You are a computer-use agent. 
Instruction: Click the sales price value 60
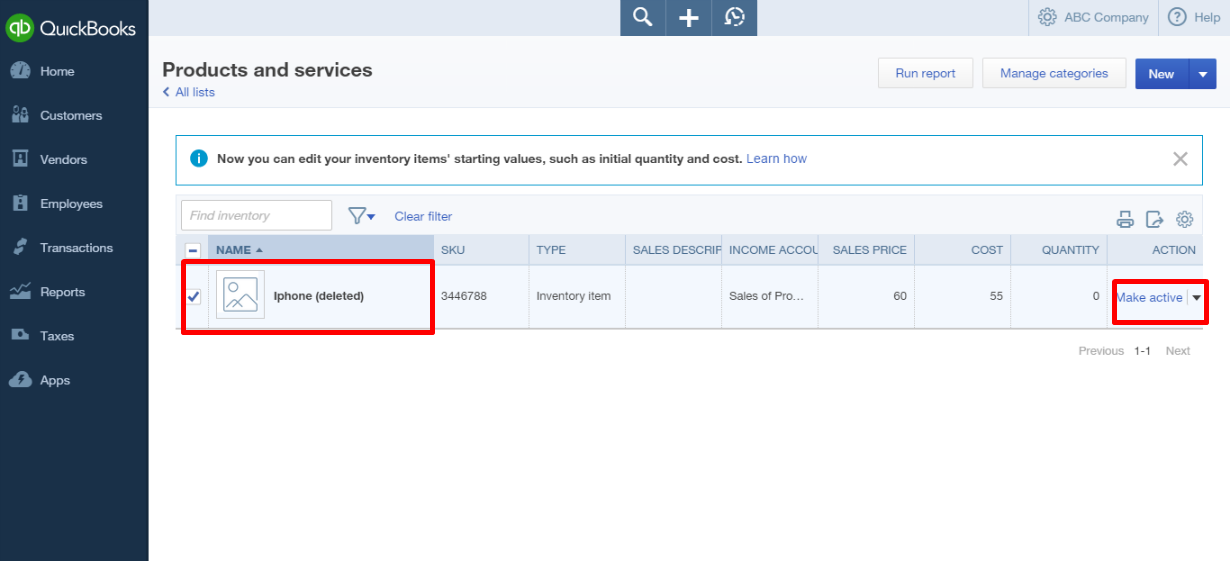pos(900,296)
